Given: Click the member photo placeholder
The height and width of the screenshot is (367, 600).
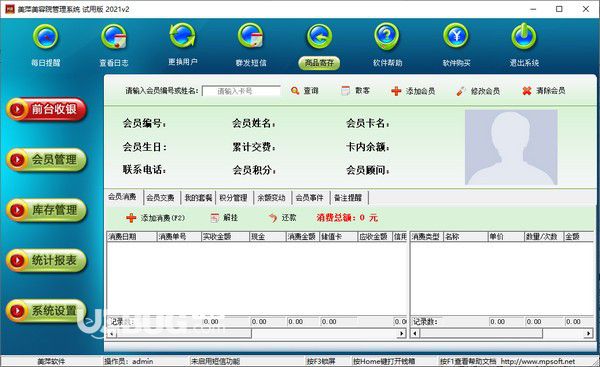Looking at the screenshot, I should pyautogui.click(x=511, y=147).
